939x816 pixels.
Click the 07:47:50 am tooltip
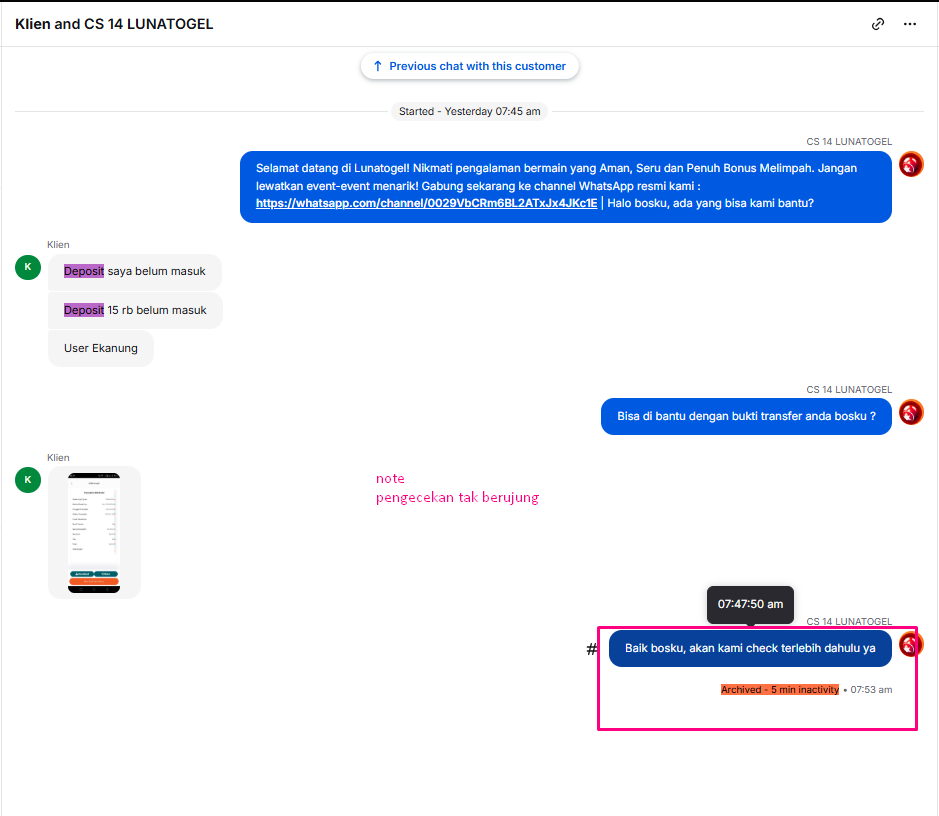(x=750, y=604)
